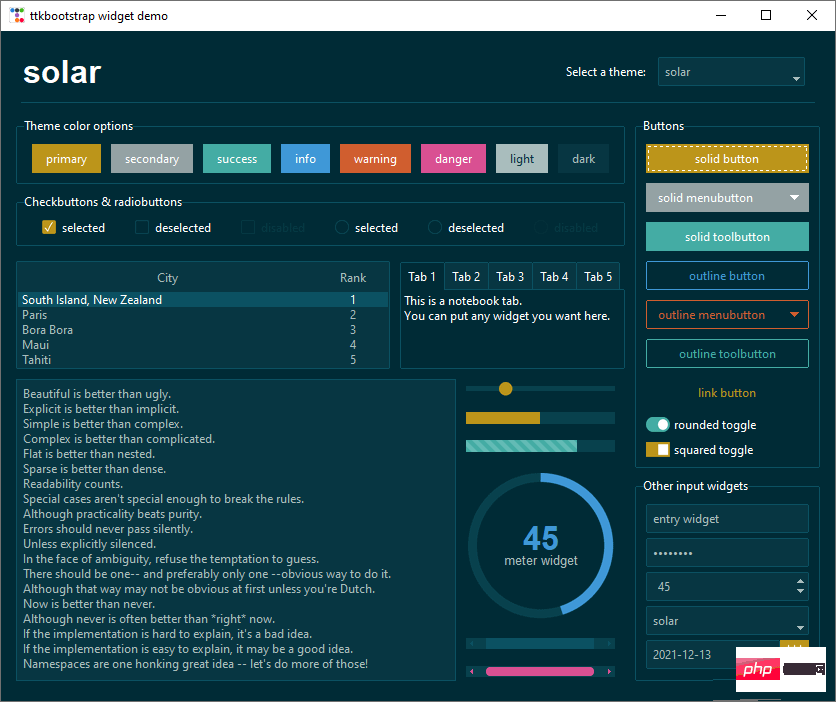Click the outline button
Image resolution: width=836 pixels, height=702 pixels.
click(x=727, y=276)
